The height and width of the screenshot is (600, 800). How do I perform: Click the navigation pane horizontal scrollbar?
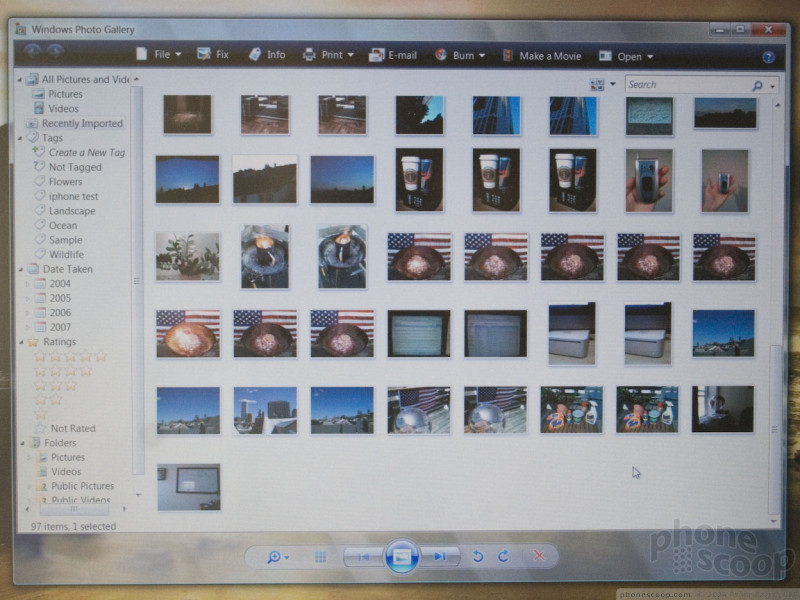click(x=76, y=509)
